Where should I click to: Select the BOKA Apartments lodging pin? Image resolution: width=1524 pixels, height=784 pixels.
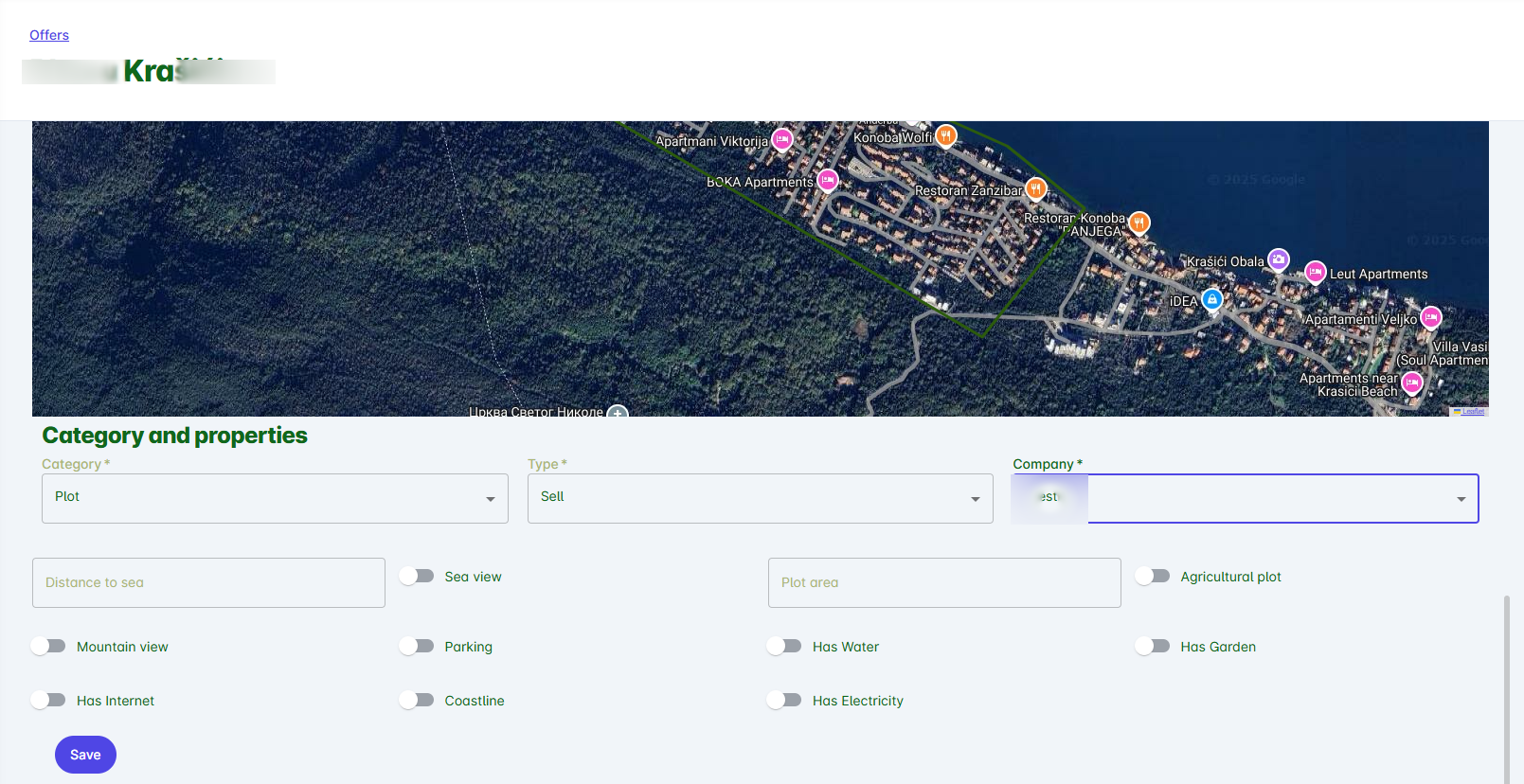[x=828, y=180]
